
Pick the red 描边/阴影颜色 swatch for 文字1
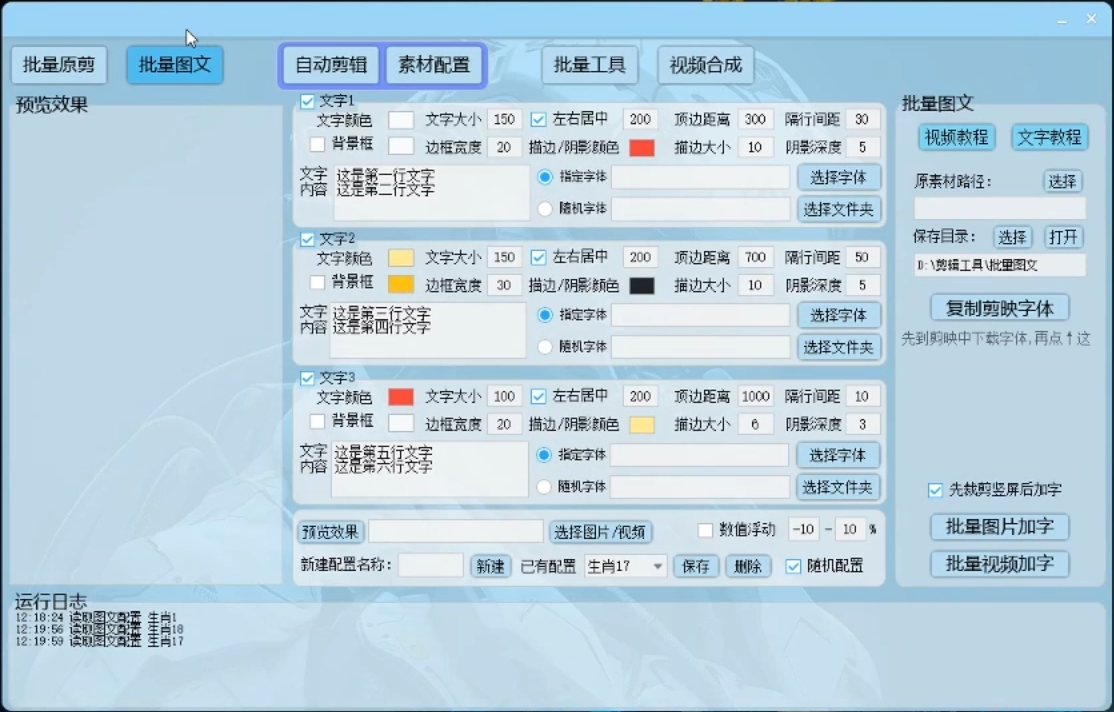click(x=641, y=148)
